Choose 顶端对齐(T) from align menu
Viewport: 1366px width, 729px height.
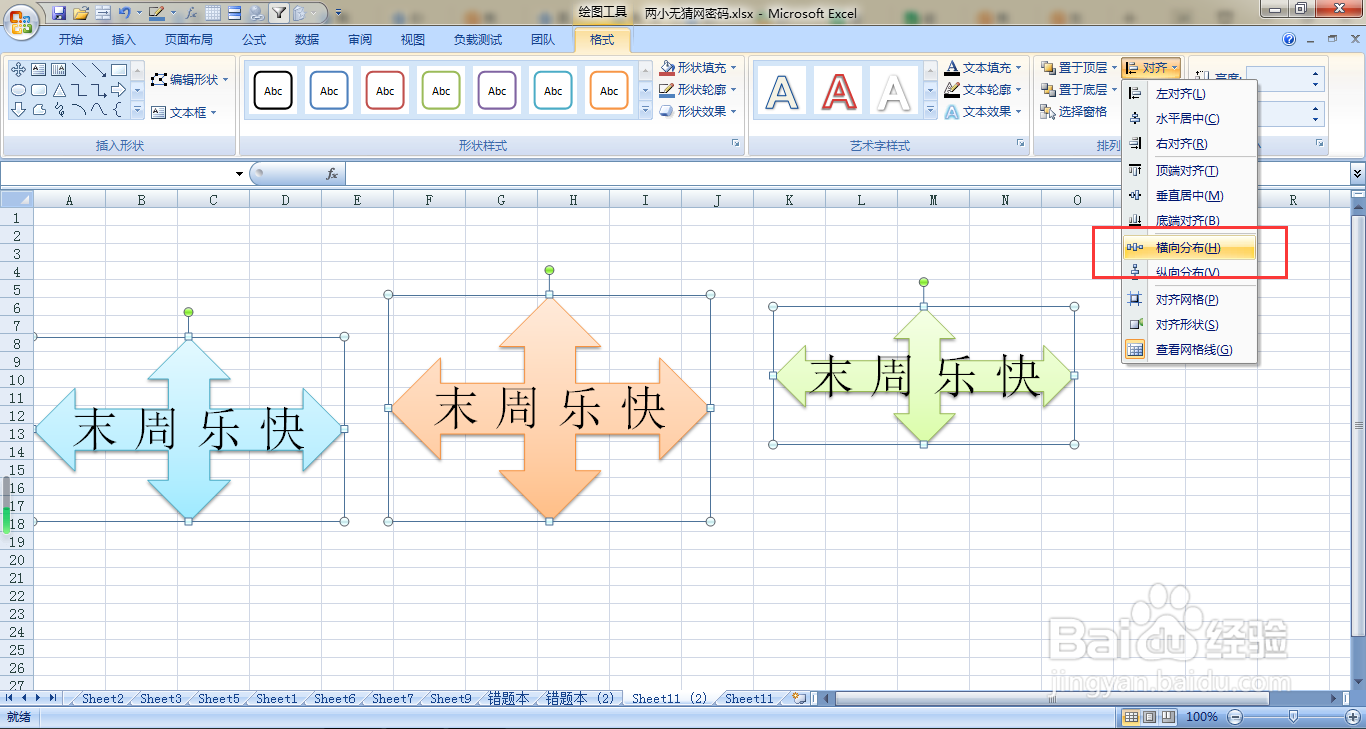1190,171
